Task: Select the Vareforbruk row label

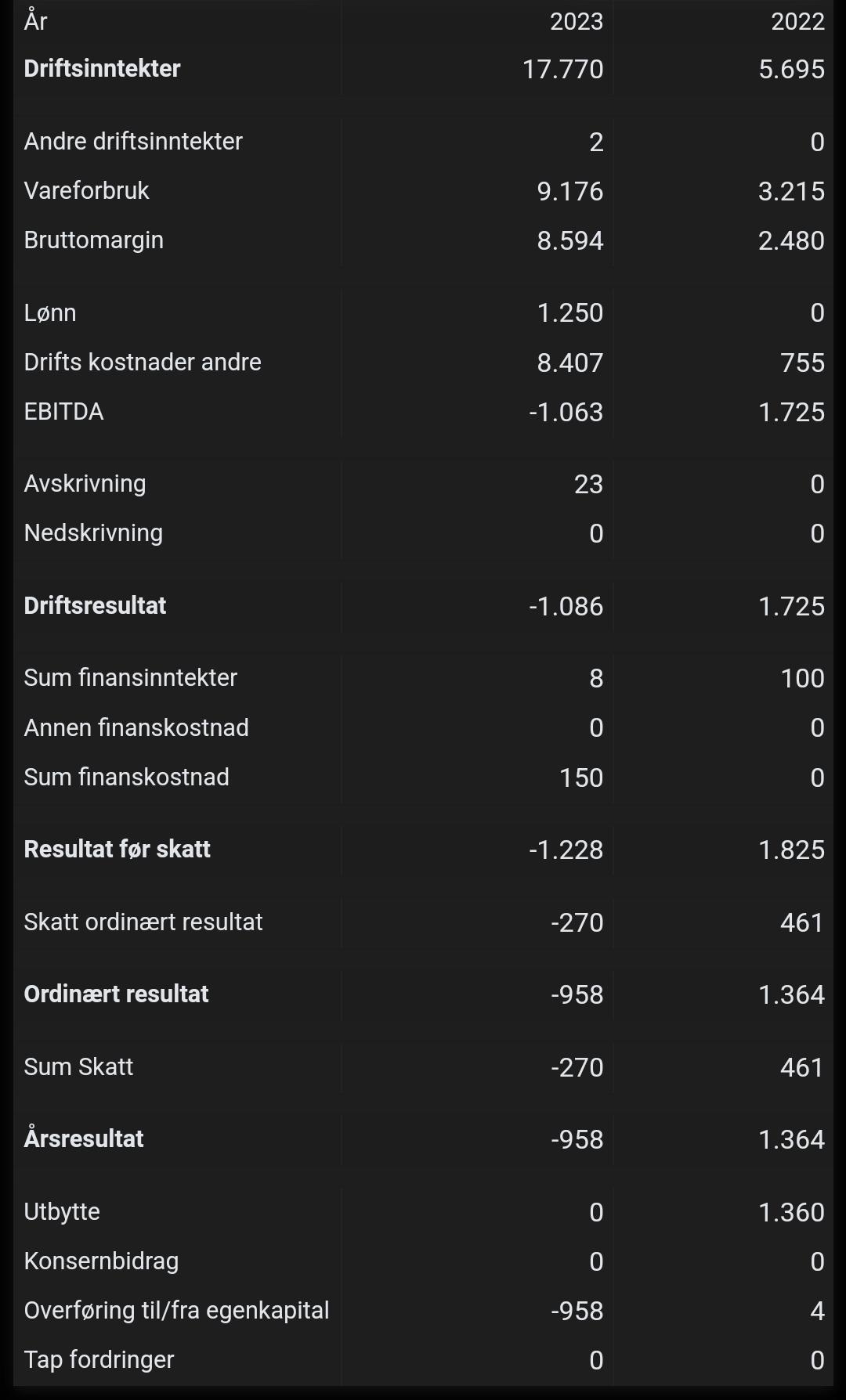Action: [86, 191]
